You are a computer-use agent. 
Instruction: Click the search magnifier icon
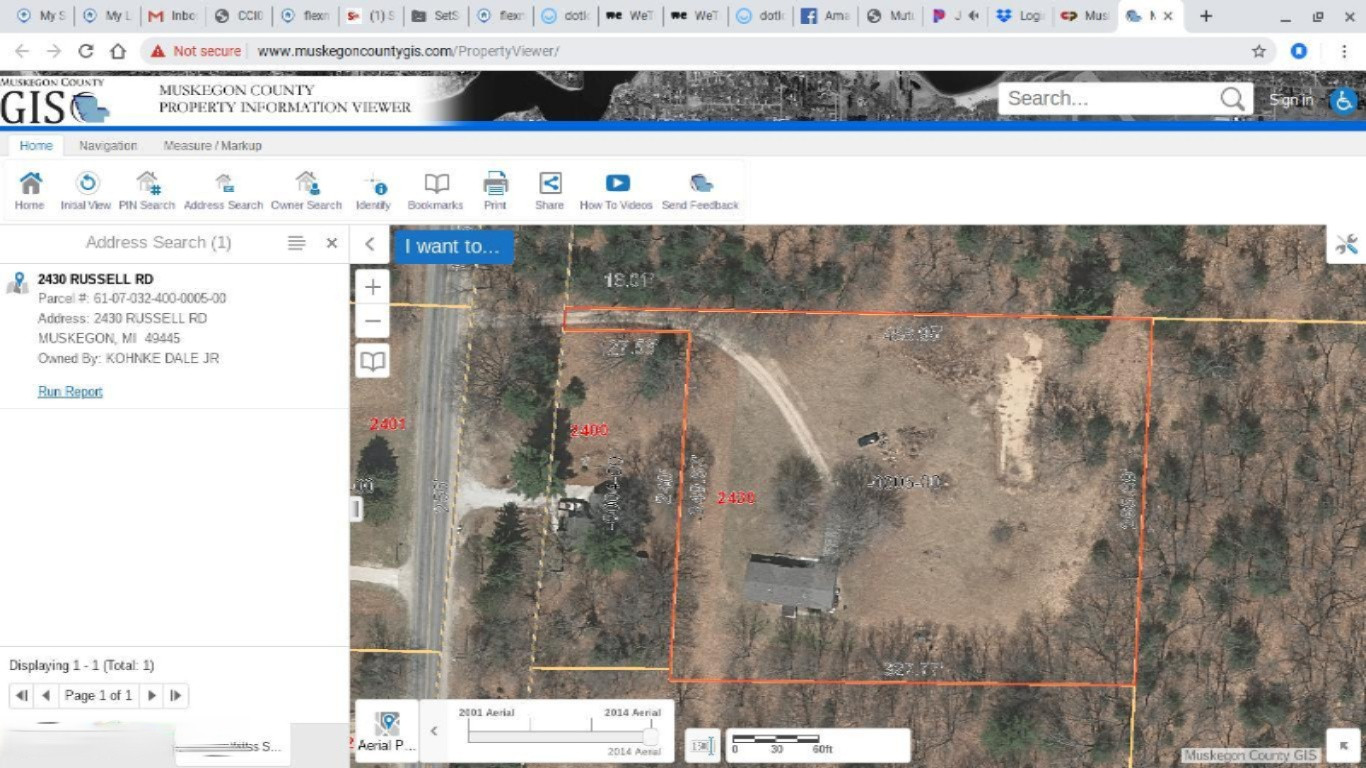click(x=1232, y=99)
